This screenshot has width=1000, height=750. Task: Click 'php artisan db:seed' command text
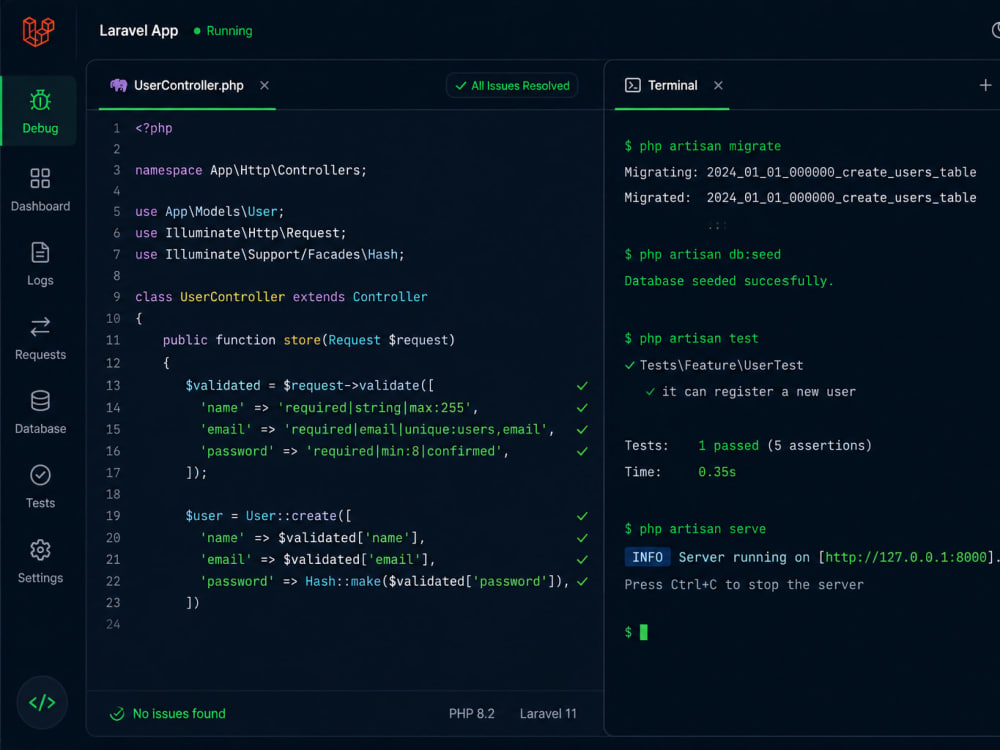click(x=710, y=254)
